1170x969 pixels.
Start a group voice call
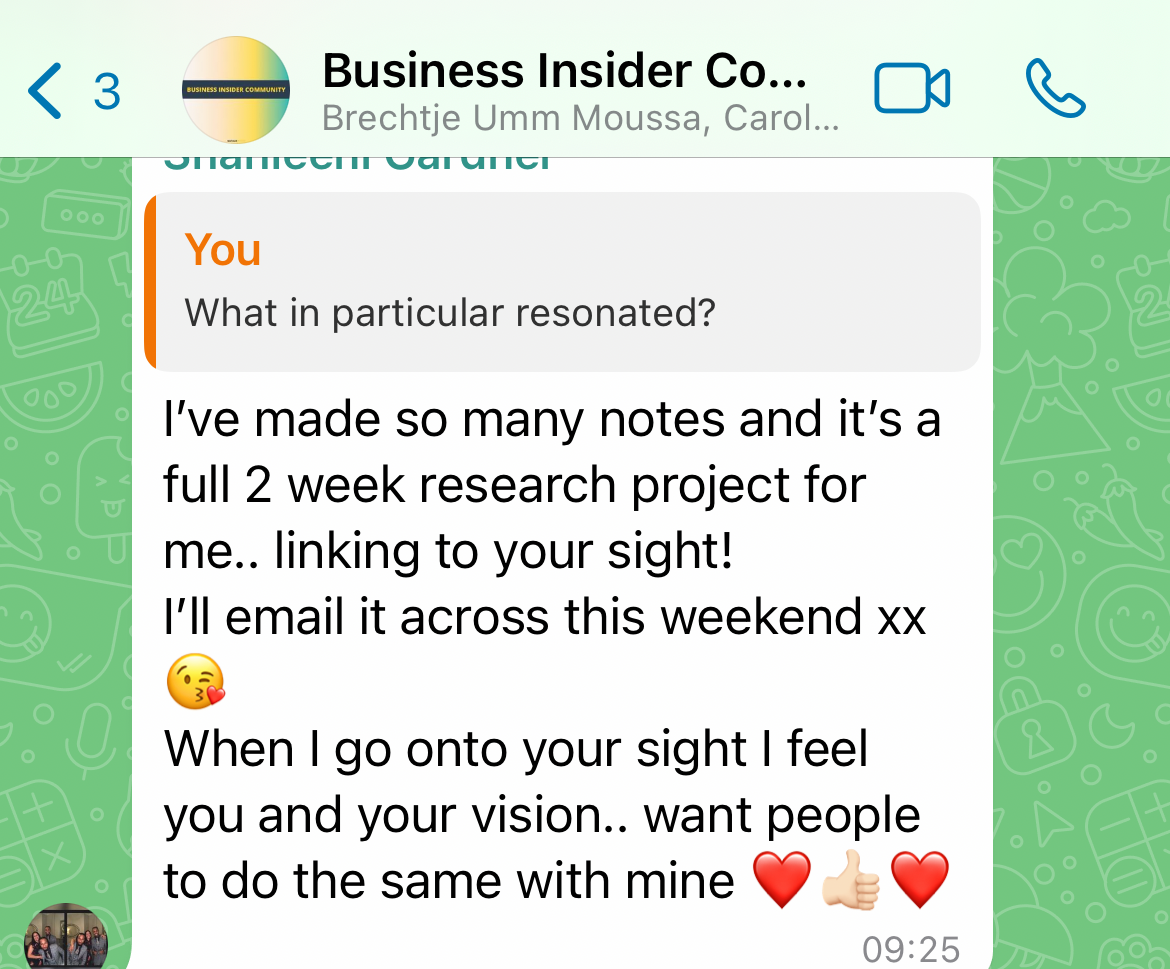click(x=1055, y=88)
